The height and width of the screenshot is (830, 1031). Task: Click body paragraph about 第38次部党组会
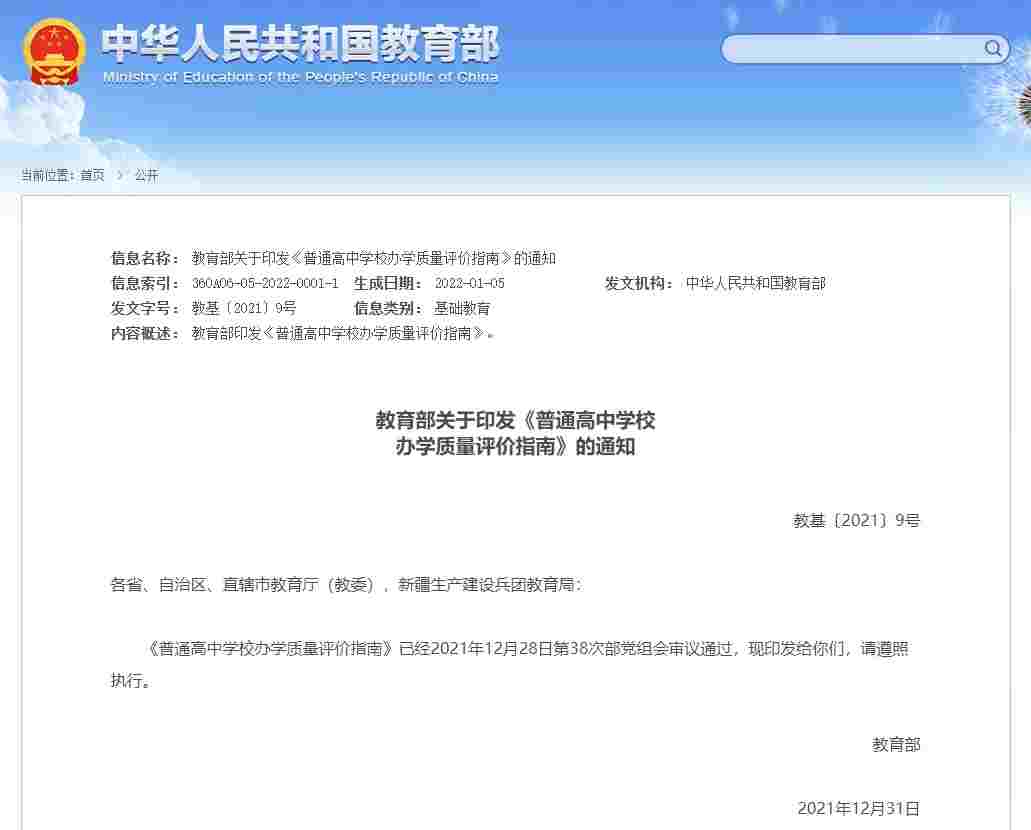tap(510, 665)
